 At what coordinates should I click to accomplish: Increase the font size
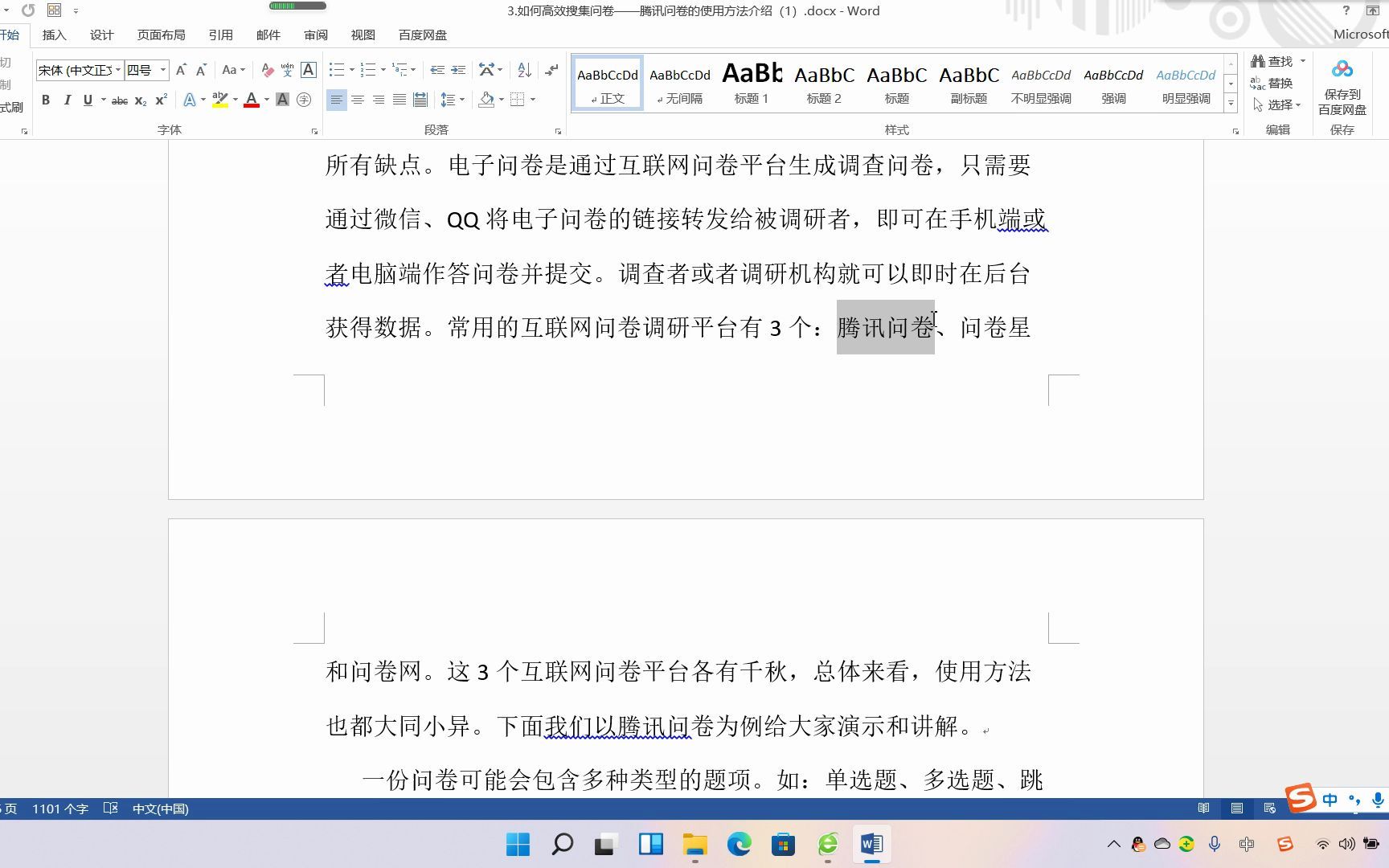pyautogui.click(x=181, y=70)
